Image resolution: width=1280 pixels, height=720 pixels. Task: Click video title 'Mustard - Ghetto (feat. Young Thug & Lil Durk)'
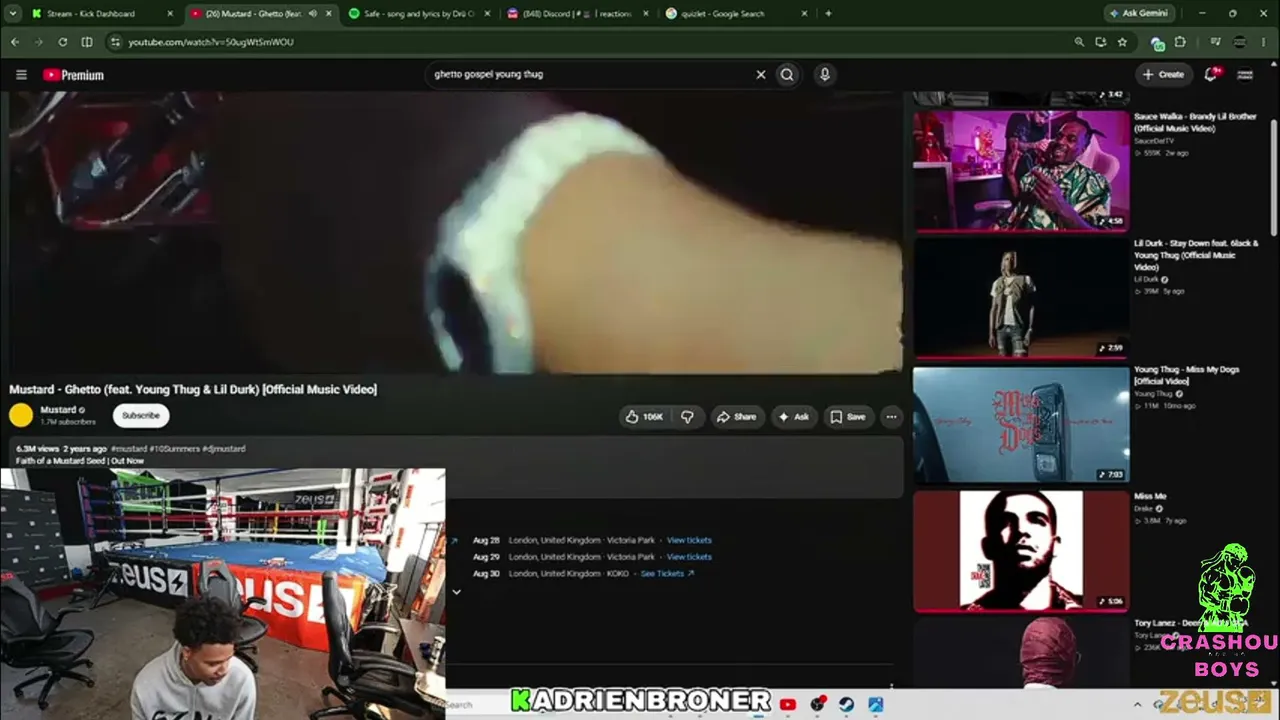coord(193,389)
